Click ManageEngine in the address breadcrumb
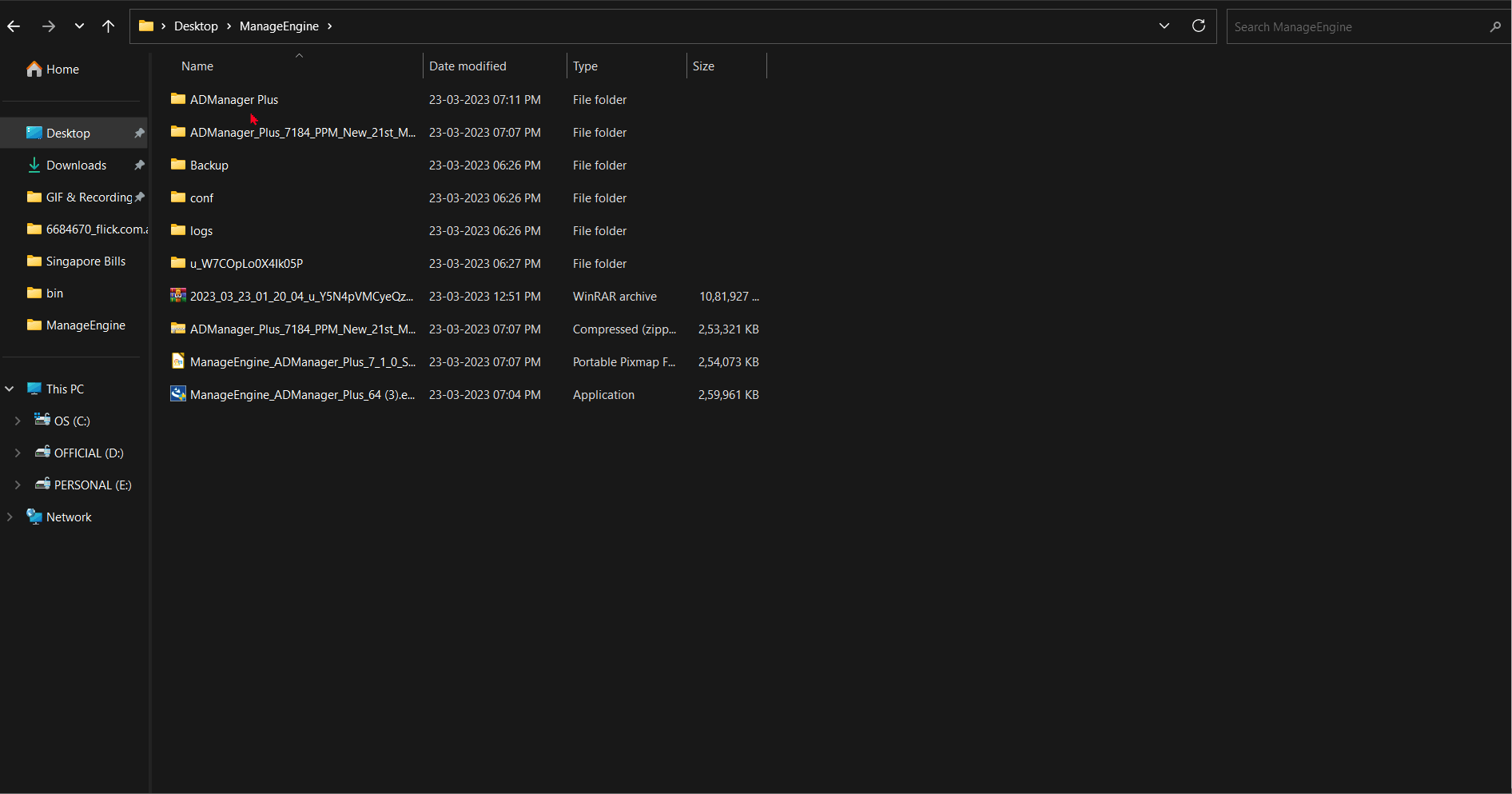Viewport: 1512px width, 794px height. click(x=279, y=26)
